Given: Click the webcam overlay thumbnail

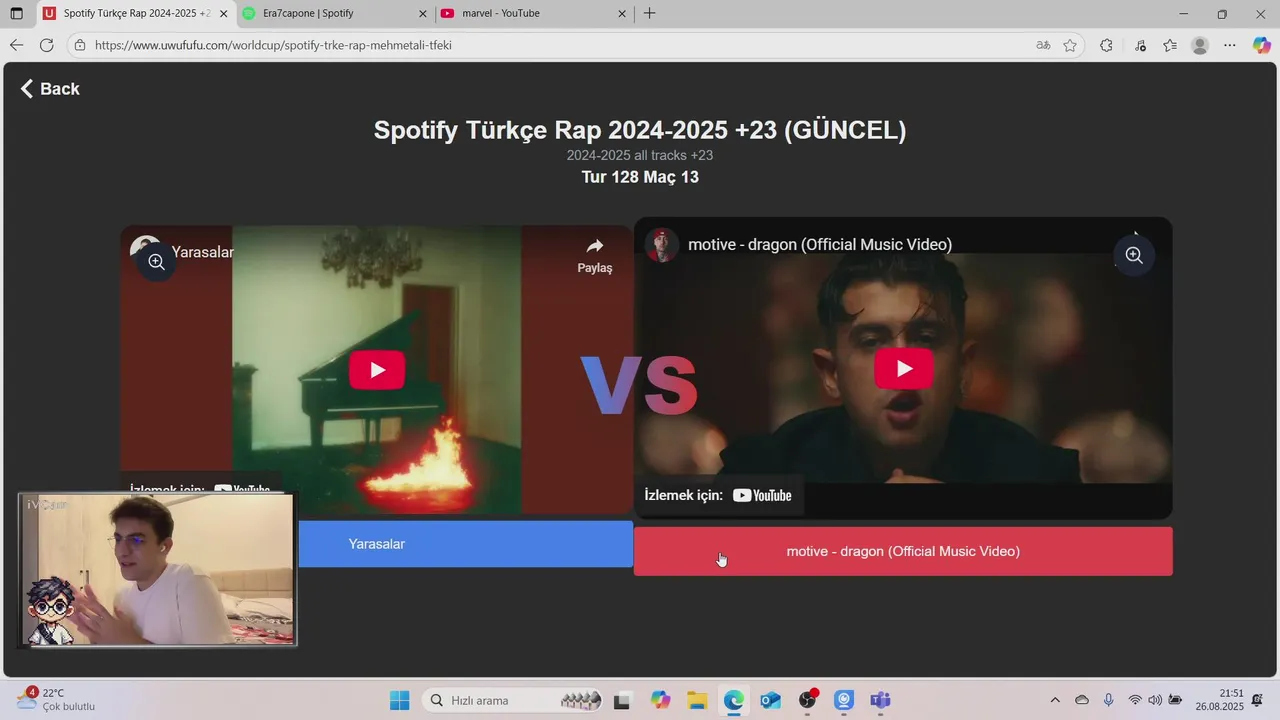Looking at the screenshot, I should 158,569.
